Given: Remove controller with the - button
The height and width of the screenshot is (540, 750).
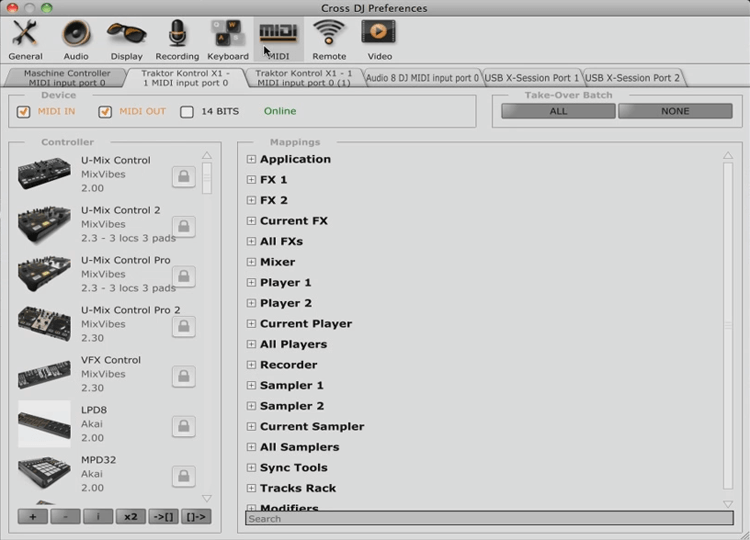Looking at the screenshot, I should coord(65,517).
